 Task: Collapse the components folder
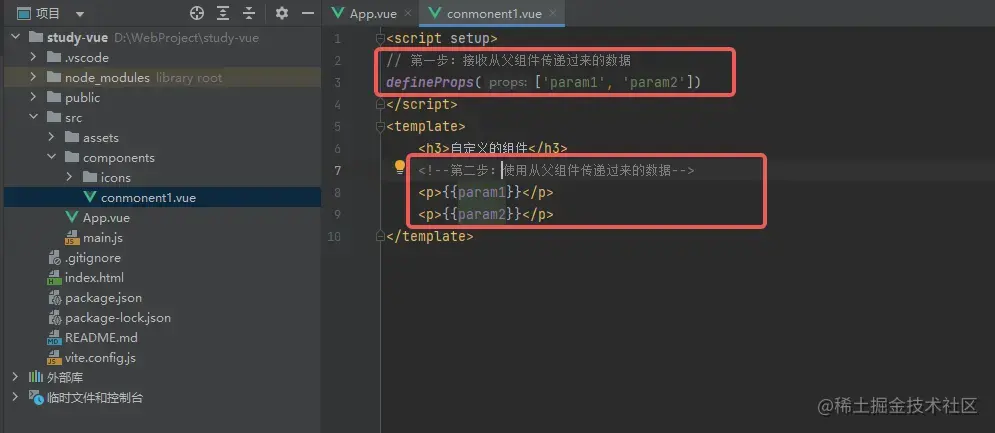(51, 157)
